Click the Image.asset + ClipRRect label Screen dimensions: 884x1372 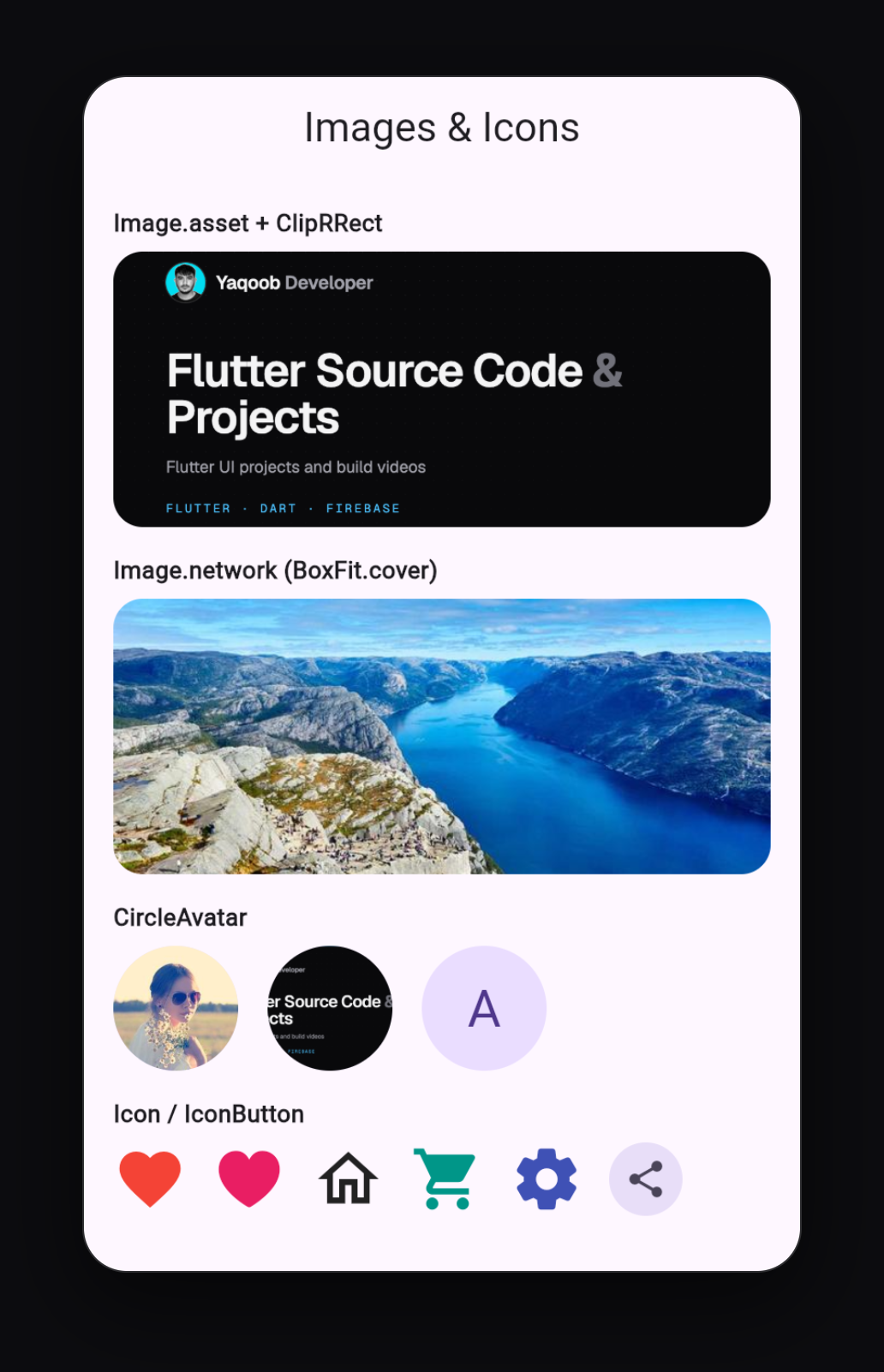coord(248,224)
